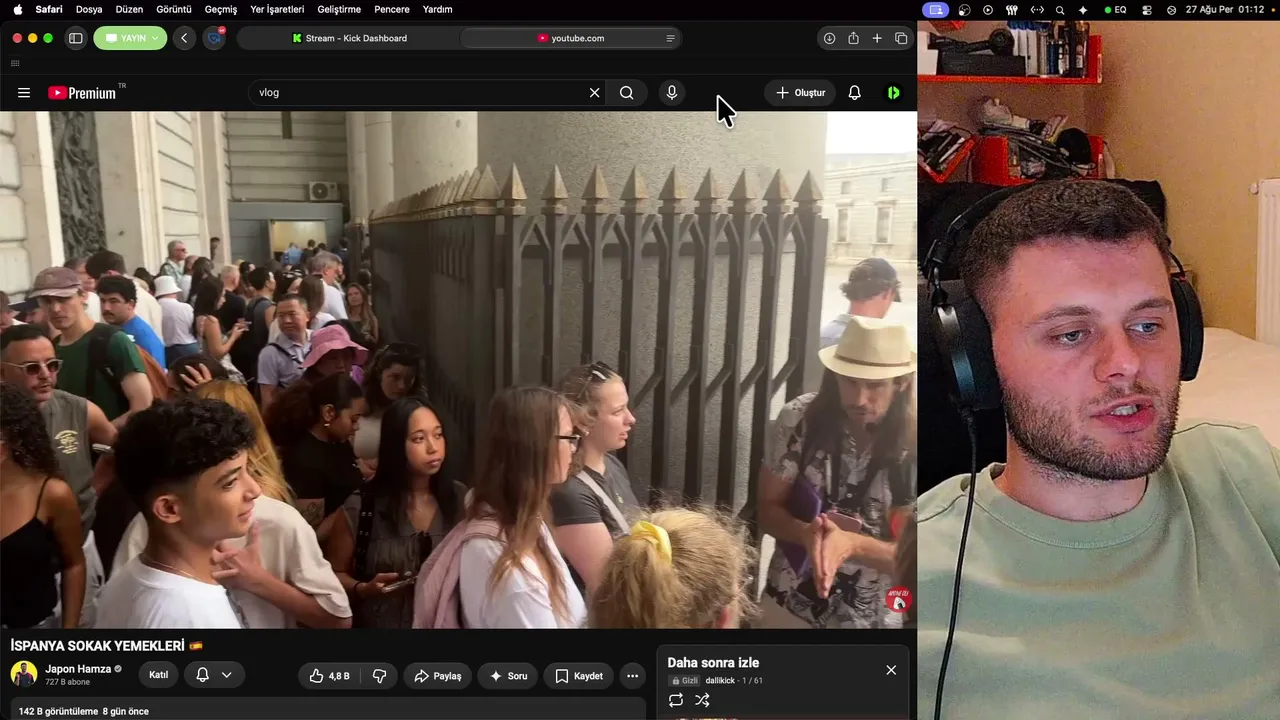Open the now playing menu bar icon
The image size is (1280, 720).
(988, 9)
